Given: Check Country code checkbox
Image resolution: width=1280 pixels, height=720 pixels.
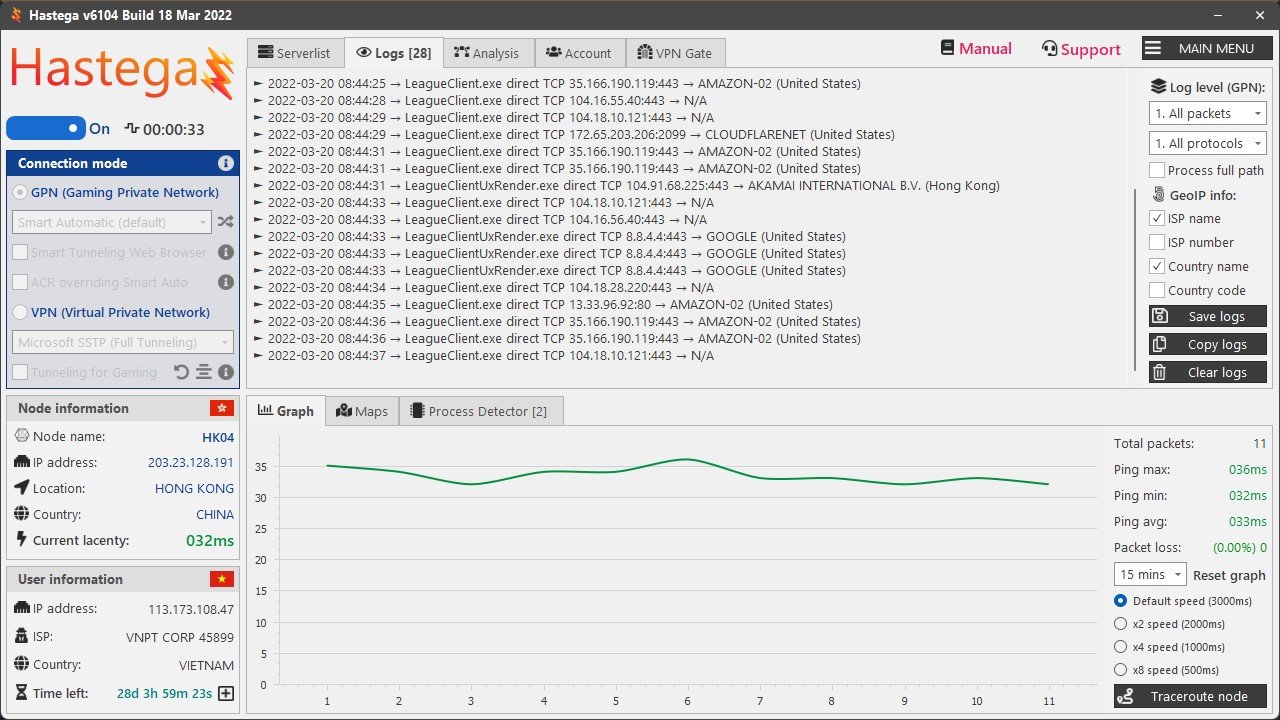Looking at the screenshot, I should tap(1157, 290).
